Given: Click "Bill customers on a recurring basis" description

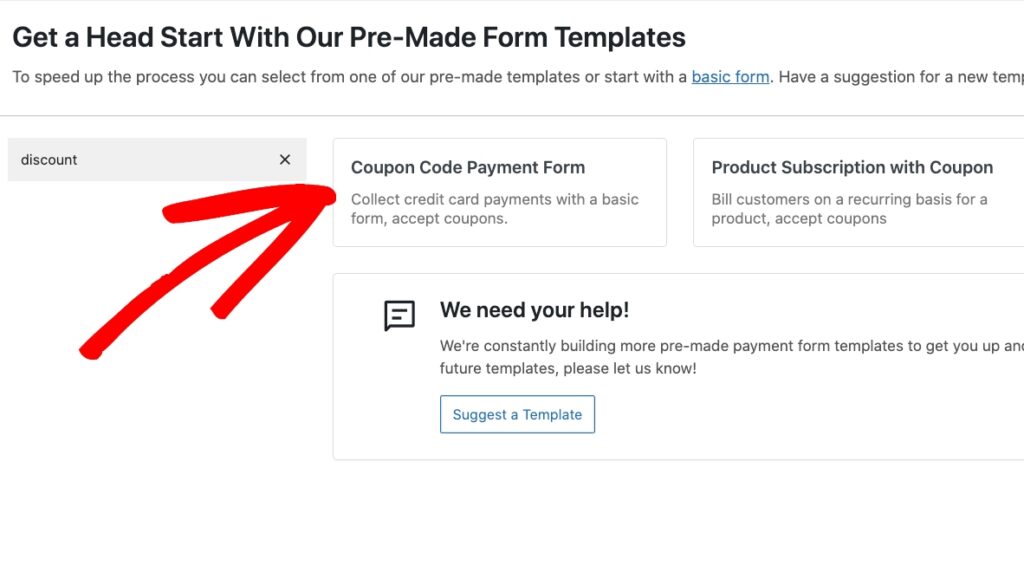Looking at the screenshot, I should pos(849,199).
